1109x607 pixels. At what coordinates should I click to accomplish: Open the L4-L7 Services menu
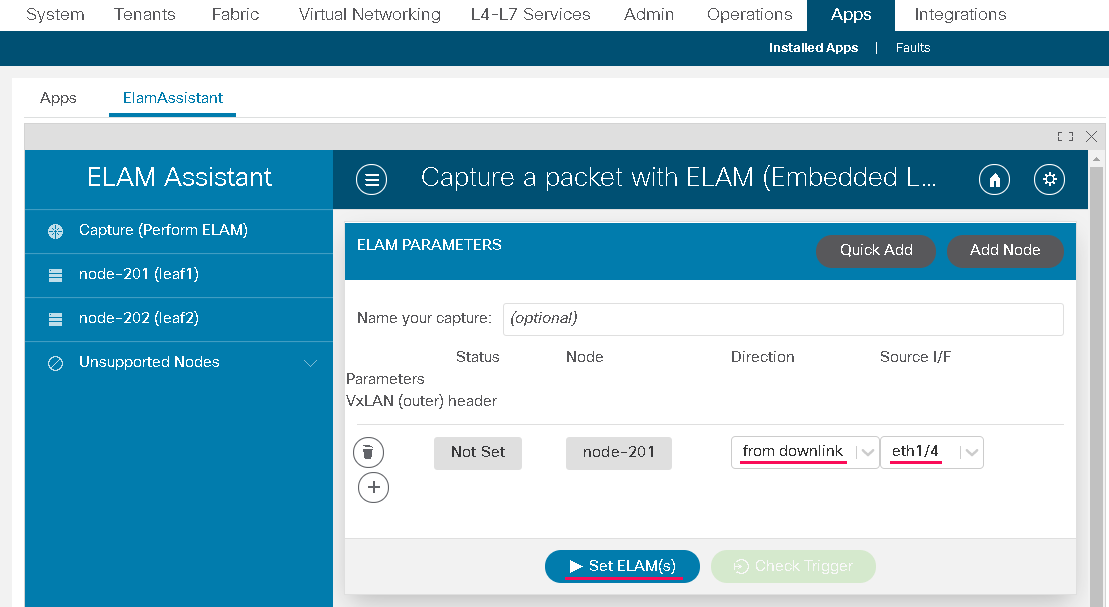tap(530, 15)
